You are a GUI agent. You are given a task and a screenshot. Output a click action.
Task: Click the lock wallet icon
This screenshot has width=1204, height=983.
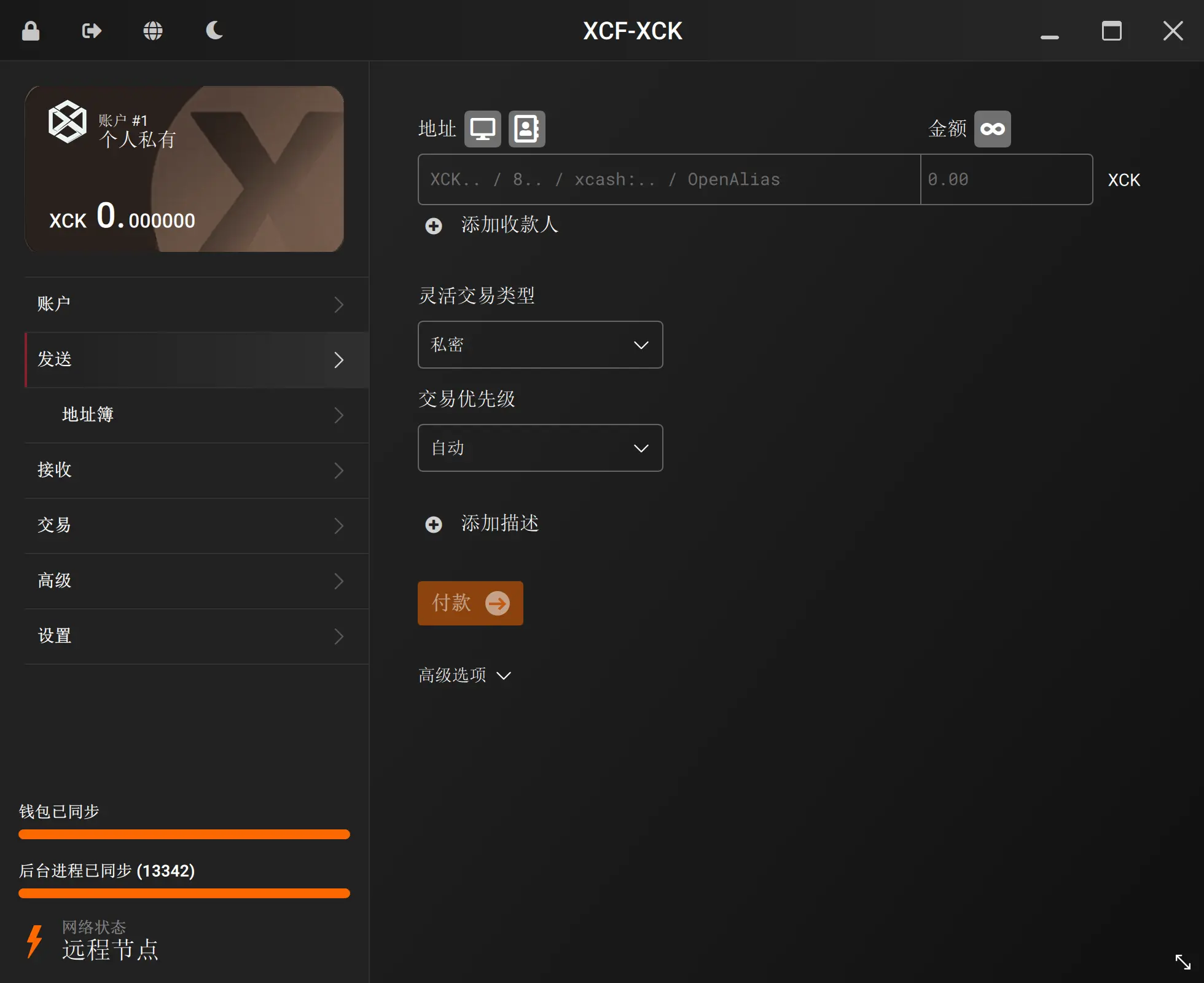pyautogui.click(x=31, y=31)
